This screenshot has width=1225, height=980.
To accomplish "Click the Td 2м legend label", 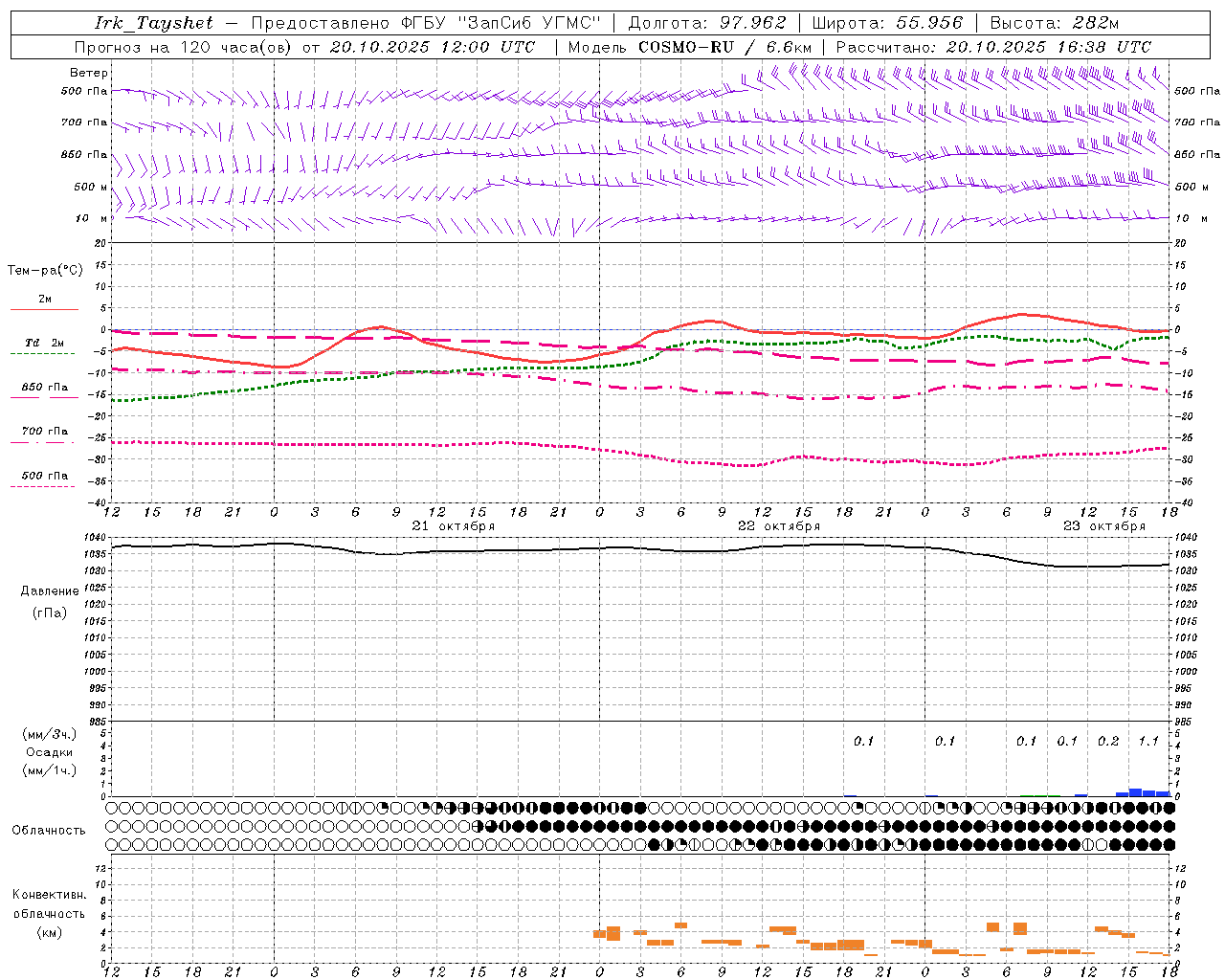I will (x=45, y=343).
